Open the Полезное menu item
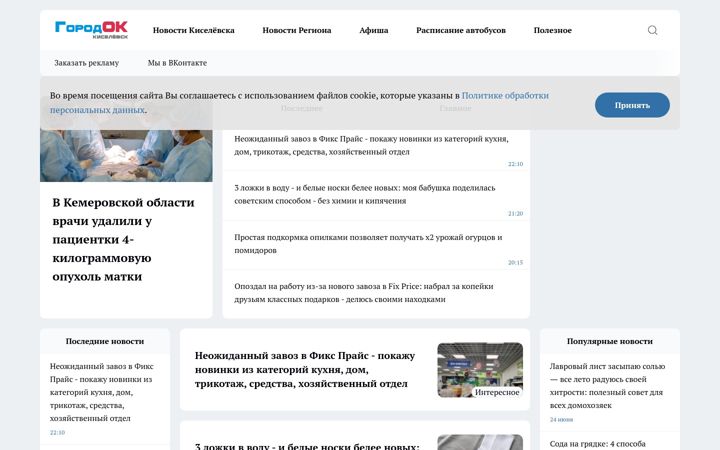This screenshot has width=720, height=450. [552, 30]
